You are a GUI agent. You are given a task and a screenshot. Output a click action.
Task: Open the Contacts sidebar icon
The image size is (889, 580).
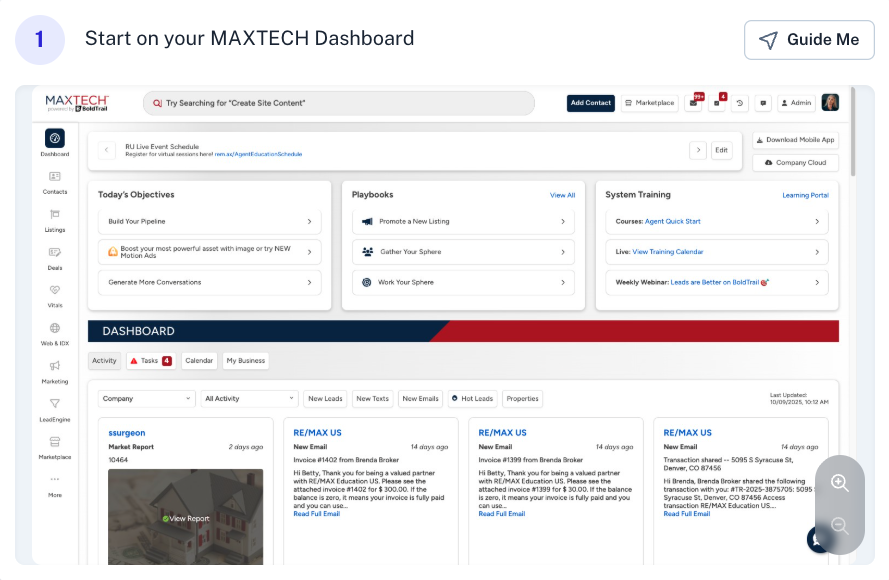tap(55, 177)
